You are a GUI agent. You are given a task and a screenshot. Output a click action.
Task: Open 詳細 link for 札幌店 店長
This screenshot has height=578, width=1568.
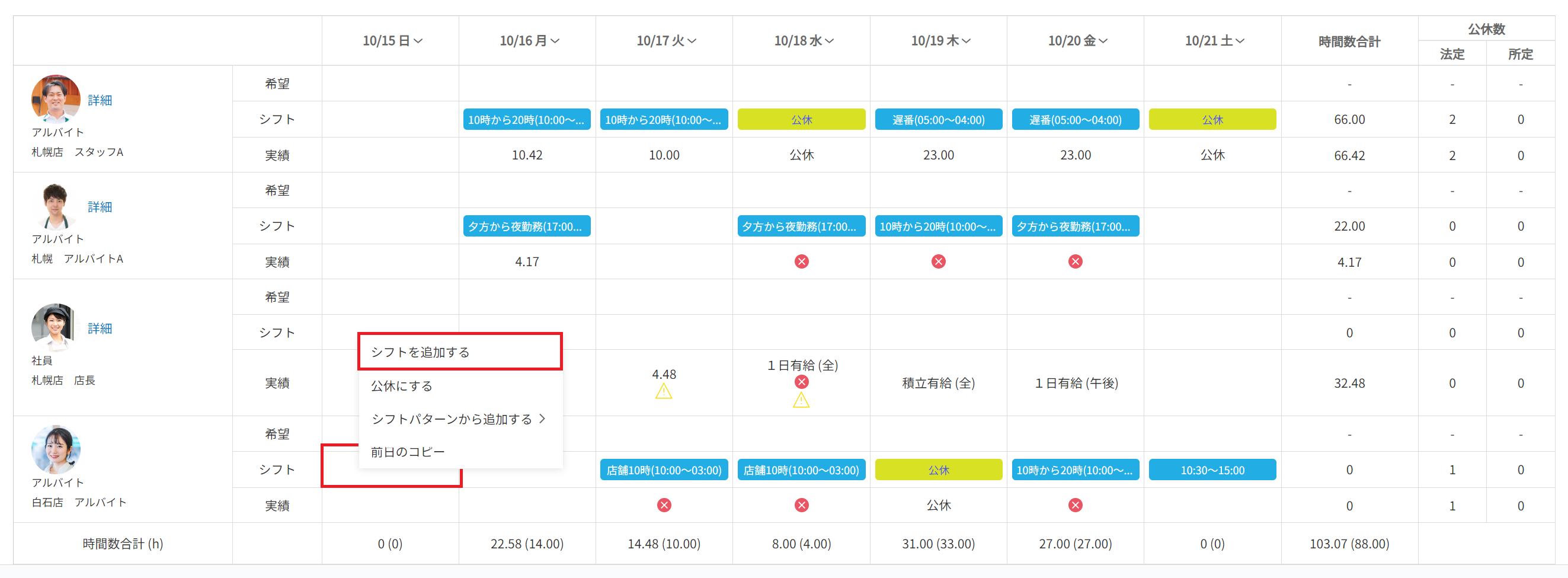point(100,329)
